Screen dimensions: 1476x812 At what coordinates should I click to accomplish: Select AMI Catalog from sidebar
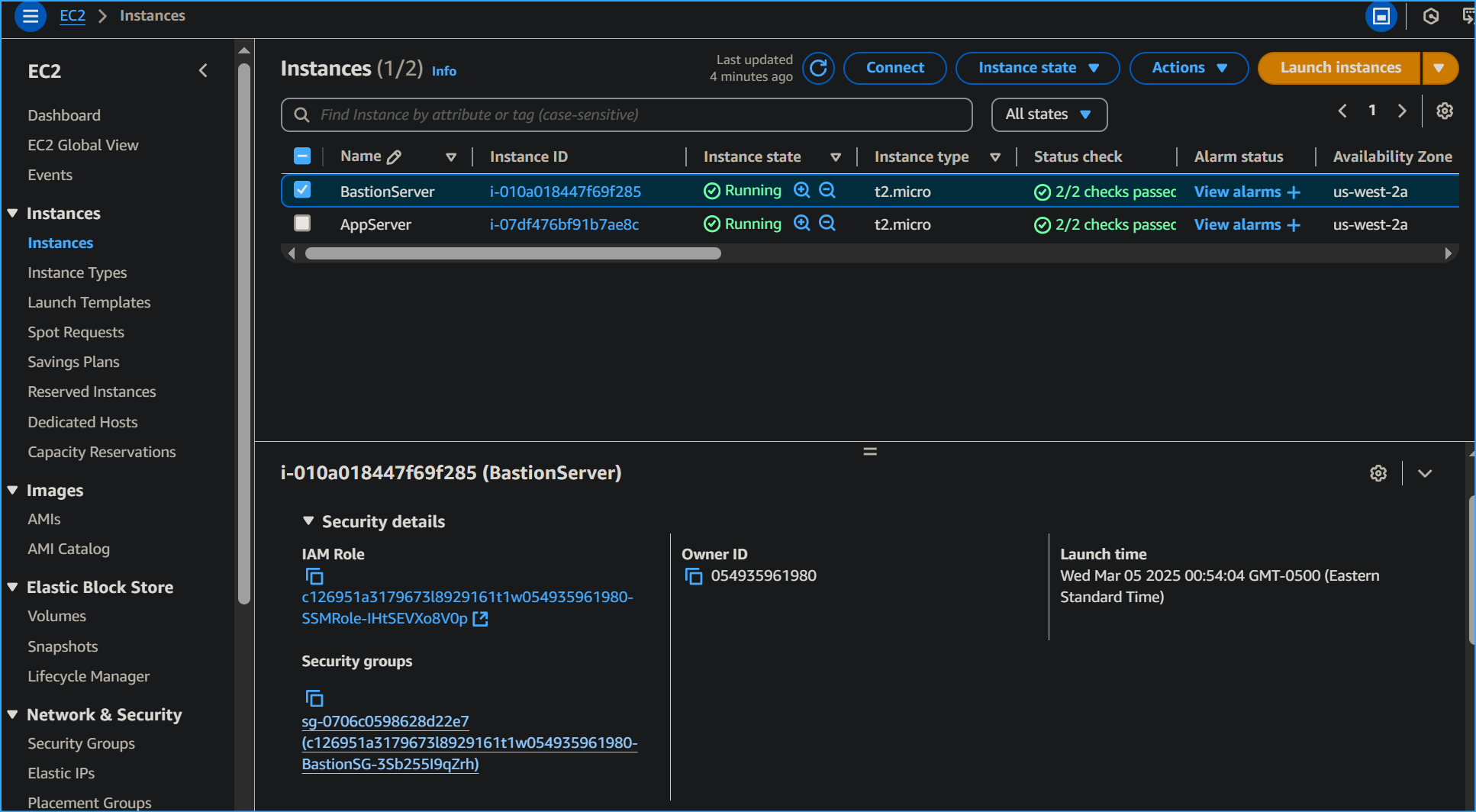coord(69,549)
